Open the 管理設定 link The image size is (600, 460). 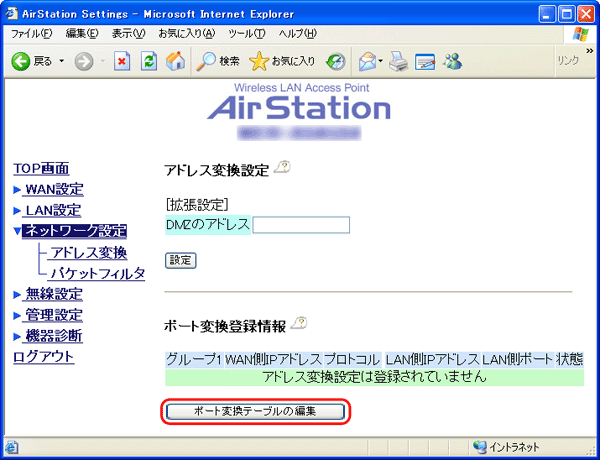click(x=54, y=315)
